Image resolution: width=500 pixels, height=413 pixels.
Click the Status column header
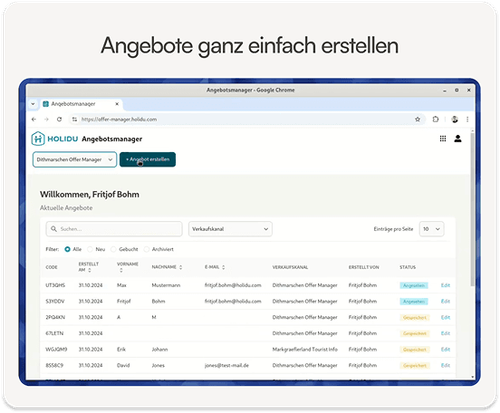pos(408,267)
